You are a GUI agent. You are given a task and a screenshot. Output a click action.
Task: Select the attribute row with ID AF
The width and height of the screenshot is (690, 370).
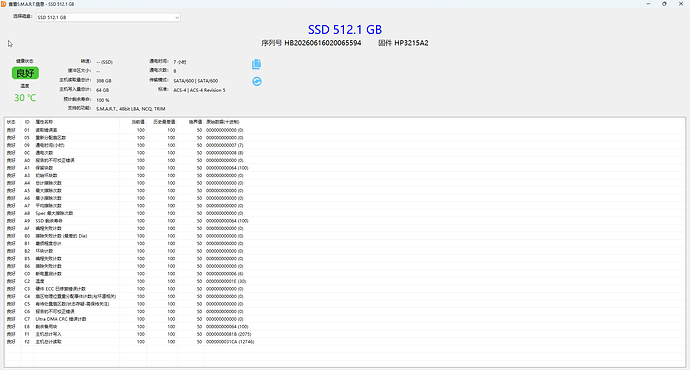click(x=345, y=228)
